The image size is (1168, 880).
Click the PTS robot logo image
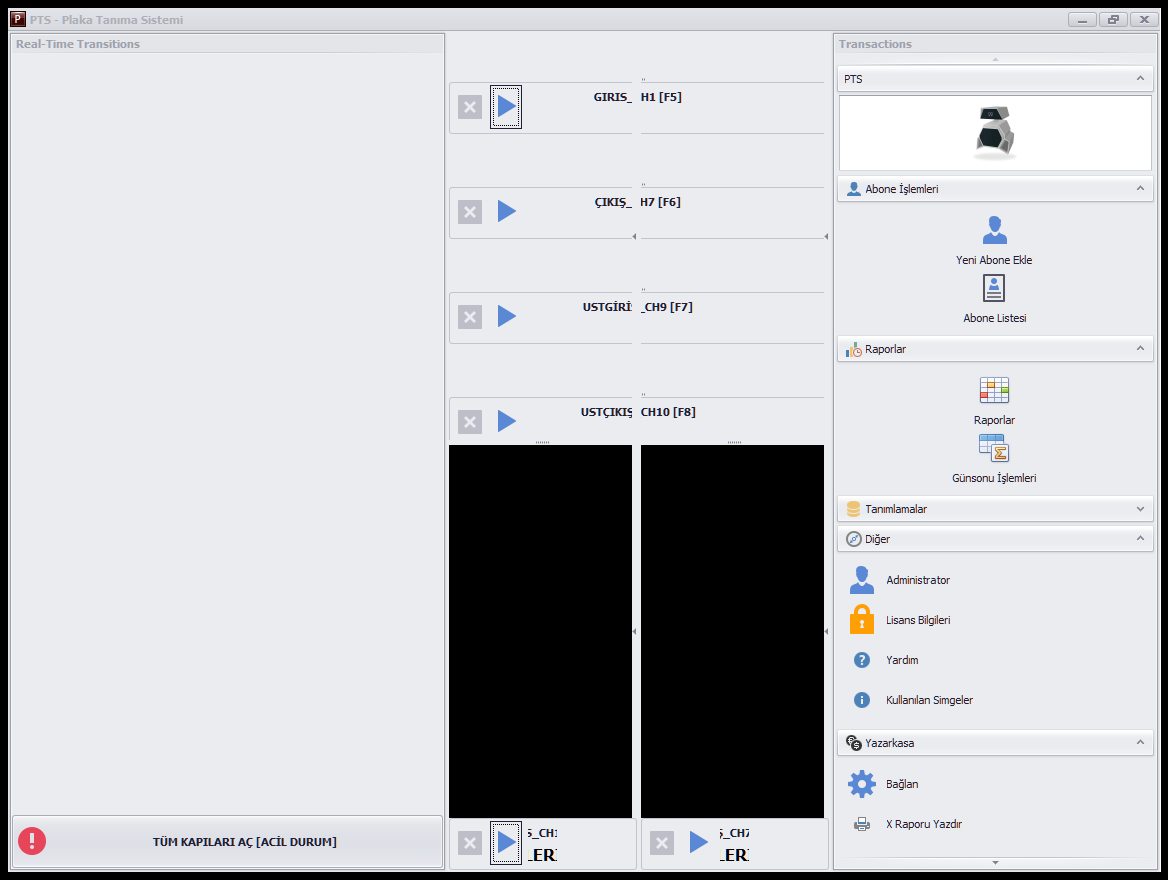(995, 133)
